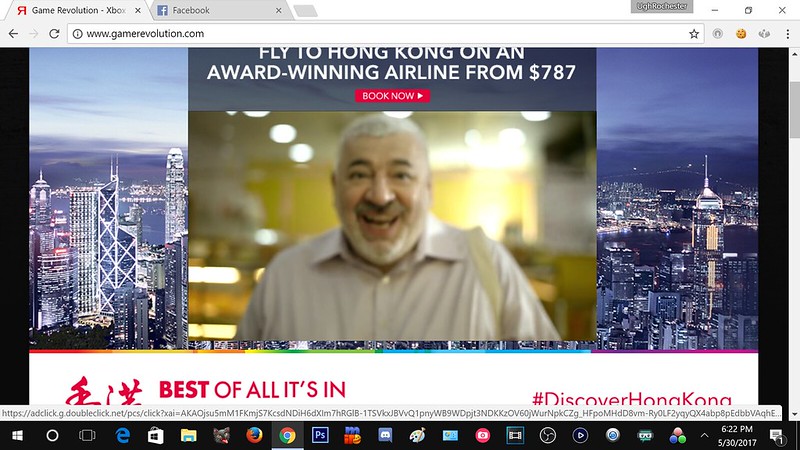Open Cortana search circle
The height and width of the screenshot is (450, 800).
(x=52, y=435)
